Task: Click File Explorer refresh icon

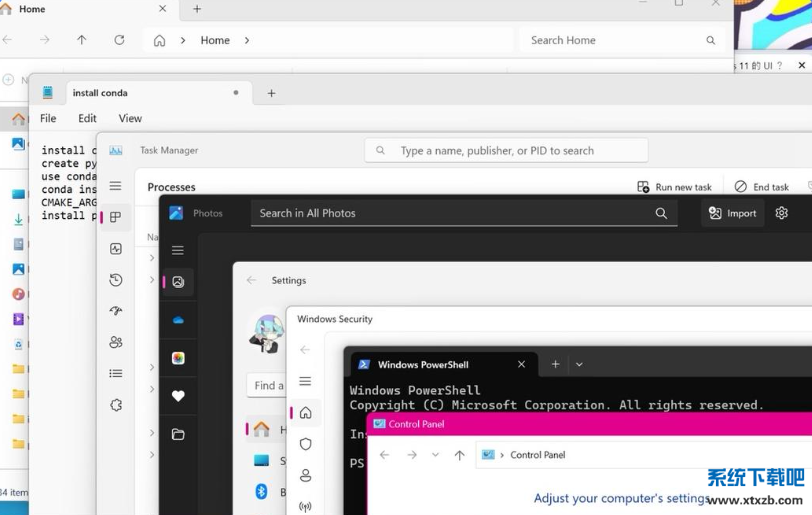Action: coord(119,40)
